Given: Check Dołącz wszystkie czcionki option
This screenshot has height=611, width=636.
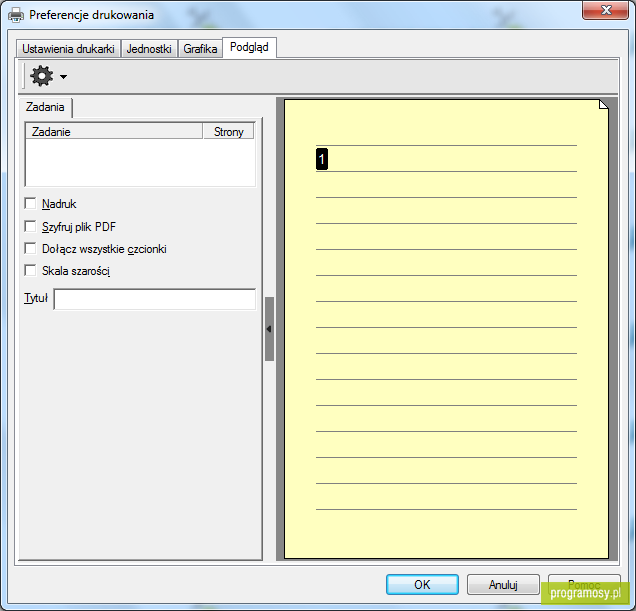Looking at the screenshot, I should pos(30,248).
